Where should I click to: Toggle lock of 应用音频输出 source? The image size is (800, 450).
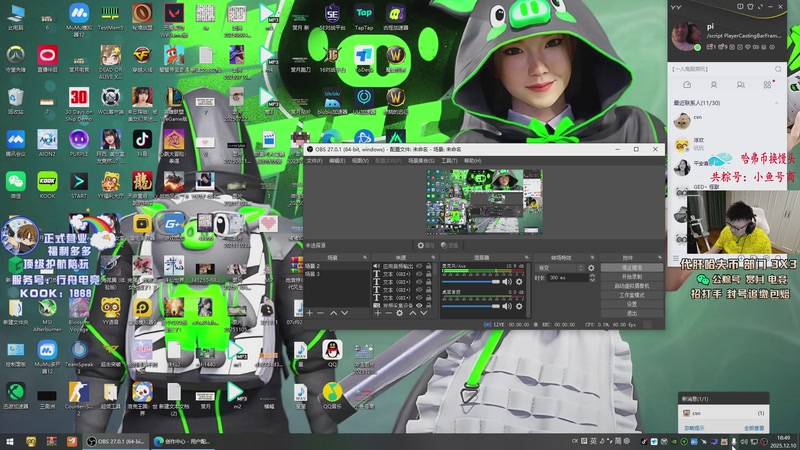point(429,266)
